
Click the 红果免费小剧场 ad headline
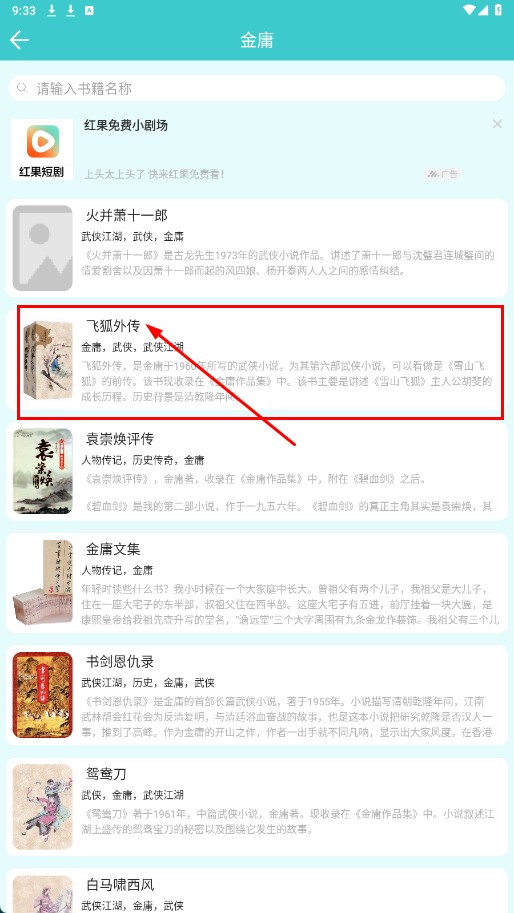coord(126,125)
